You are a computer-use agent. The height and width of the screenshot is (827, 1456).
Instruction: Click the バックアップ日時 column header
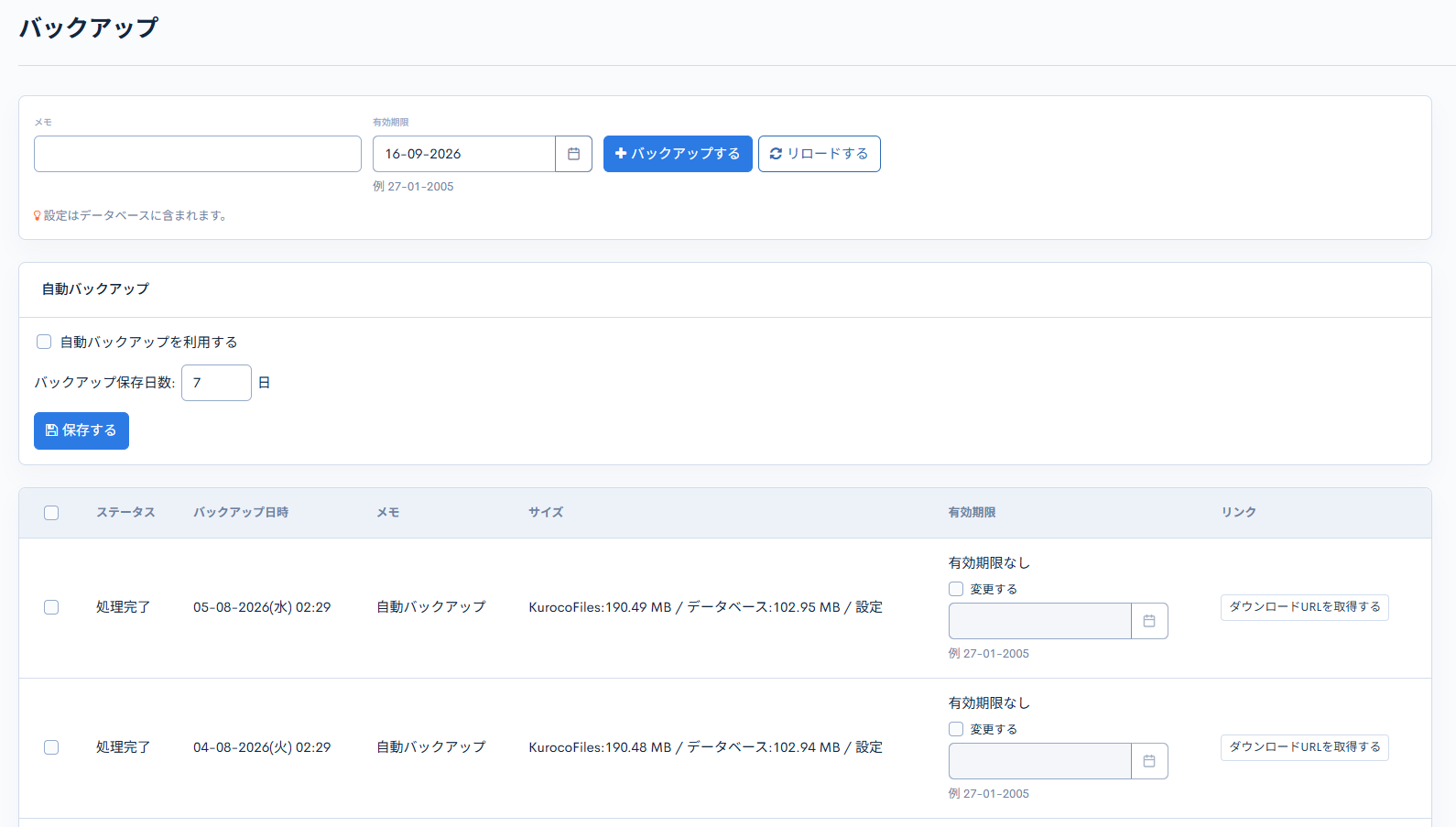241,513
